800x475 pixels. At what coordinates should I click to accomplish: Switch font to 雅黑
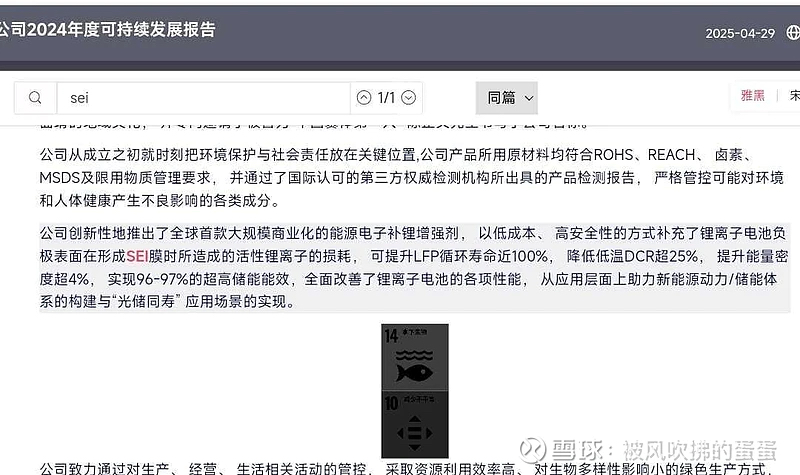(x=753, y=95)
